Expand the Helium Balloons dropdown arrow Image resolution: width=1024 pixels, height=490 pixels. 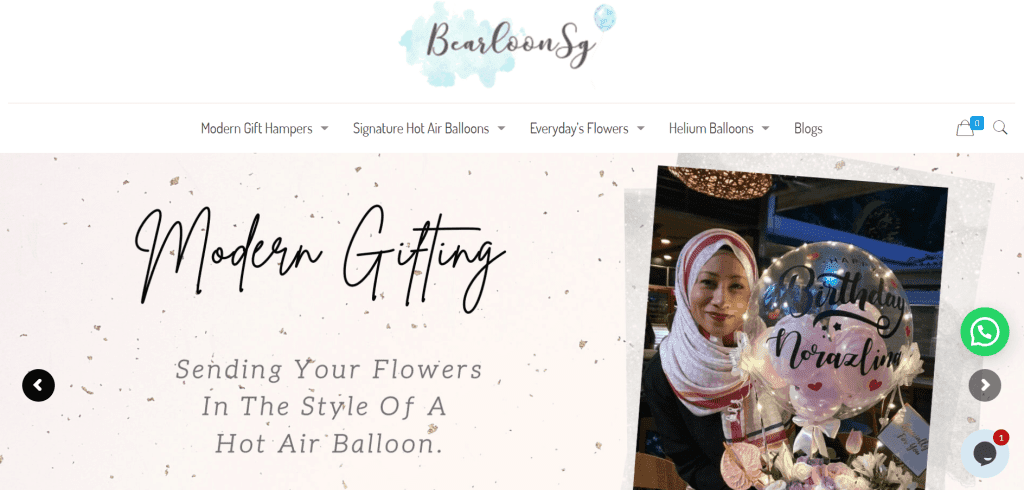pos(765,129)
